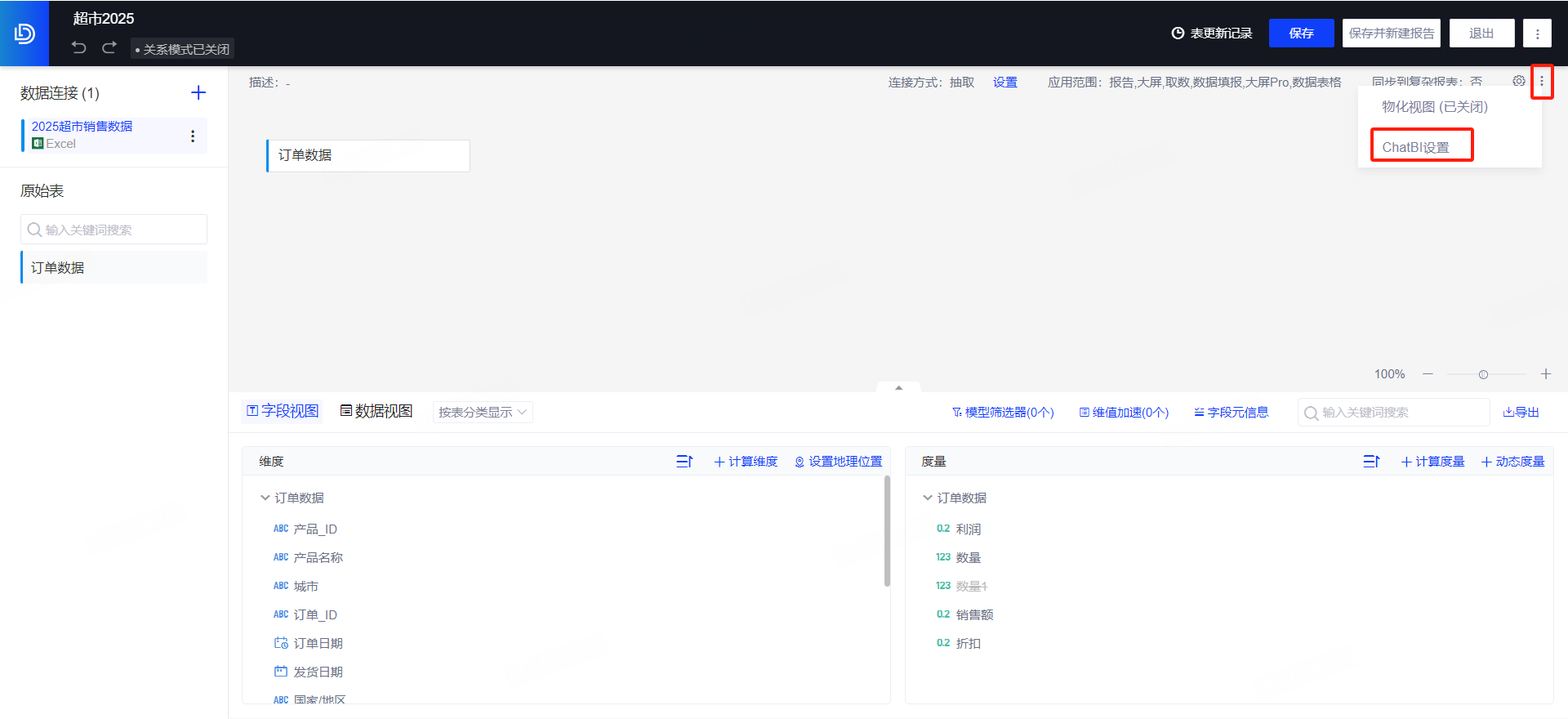Click the sort icon in 度量 panel
This screenshot has width=1568, height=719.
[x=1371, y=462]
